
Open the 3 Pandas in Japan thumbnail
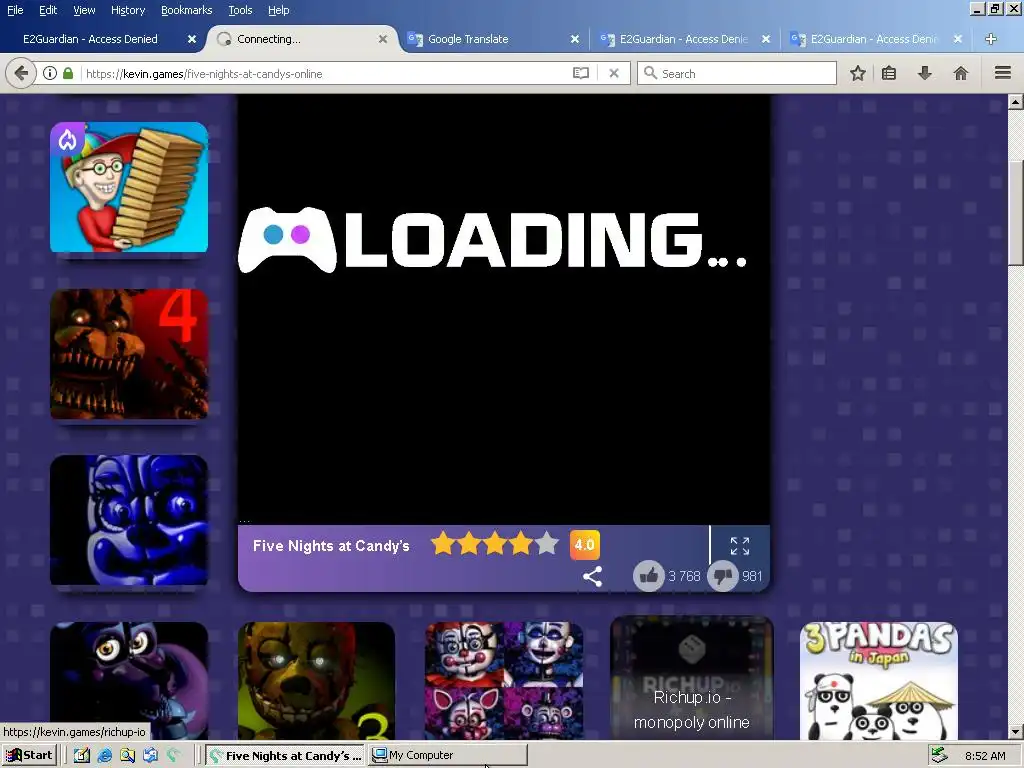pos(879,680)
